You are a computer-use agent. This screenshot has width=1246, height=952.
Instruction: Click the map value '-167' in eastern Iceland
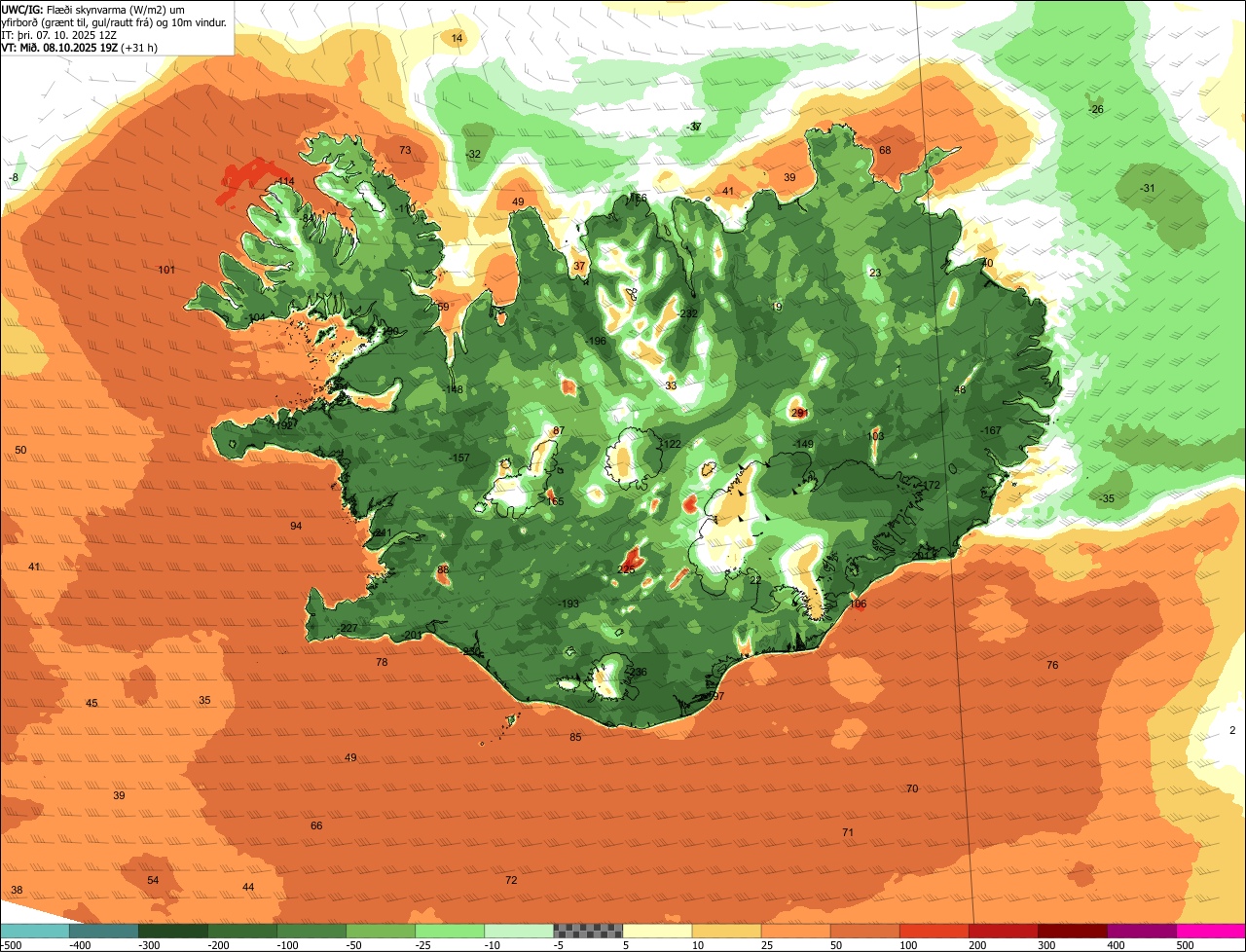point(991,430)
